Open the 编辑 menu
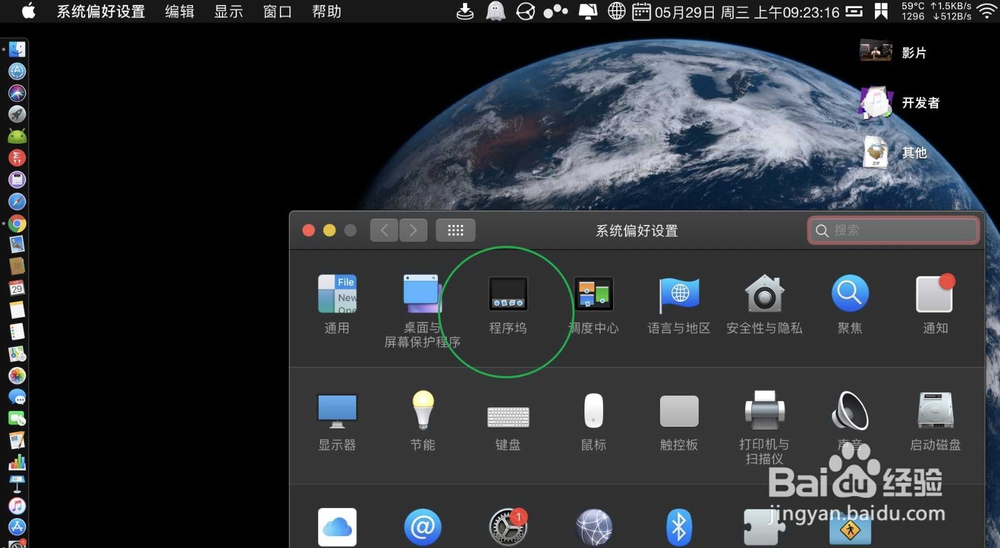 (x=179, y=11)
